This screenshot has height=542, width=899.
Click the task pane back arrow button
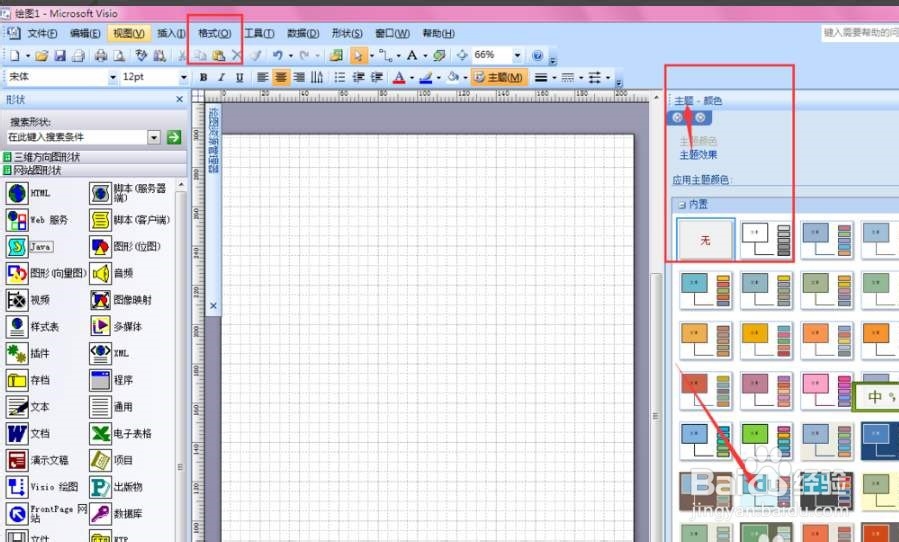(678, 118)
